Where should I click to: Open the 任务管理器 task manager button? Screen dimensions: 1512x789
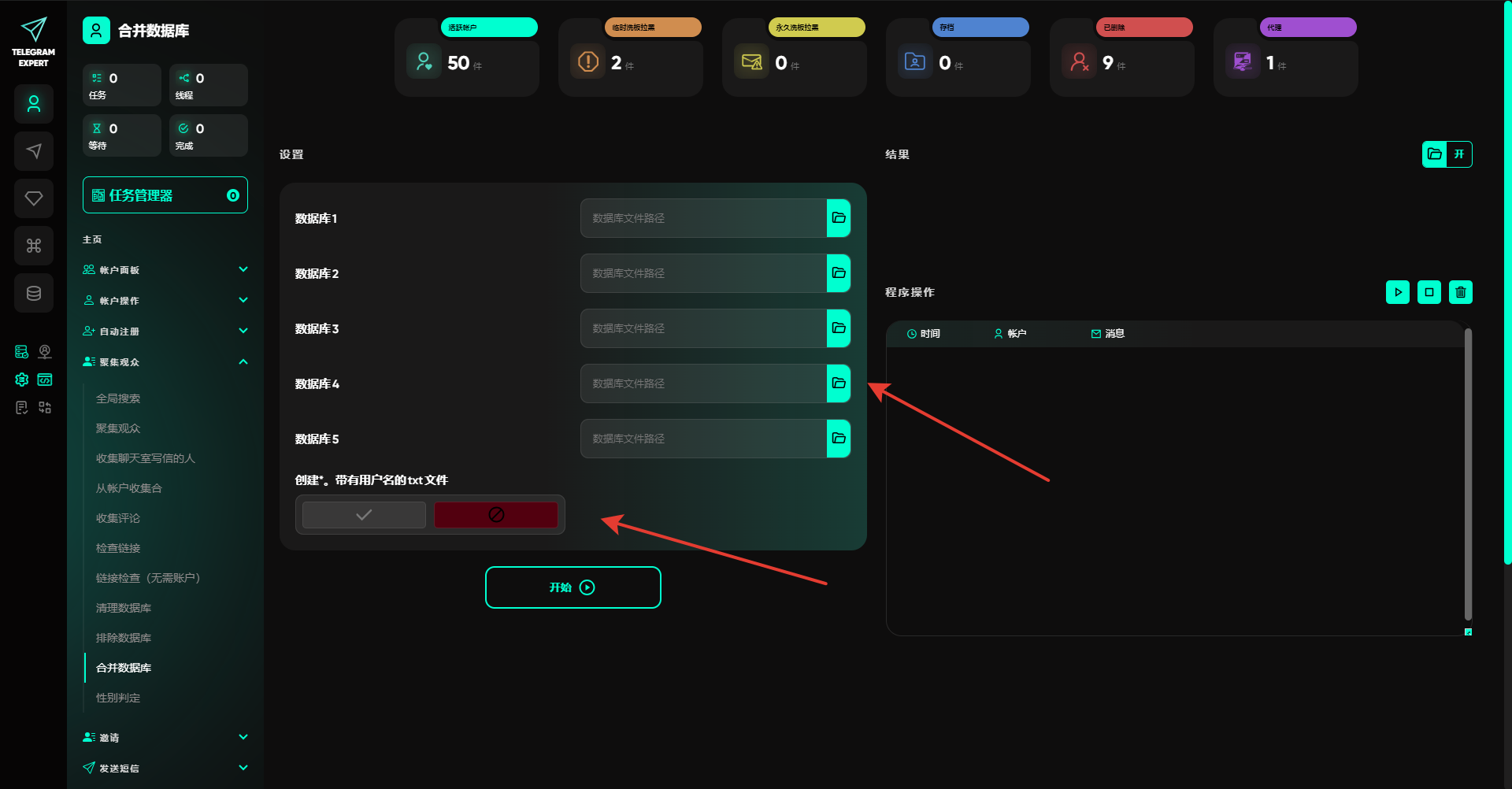(165, 195)
